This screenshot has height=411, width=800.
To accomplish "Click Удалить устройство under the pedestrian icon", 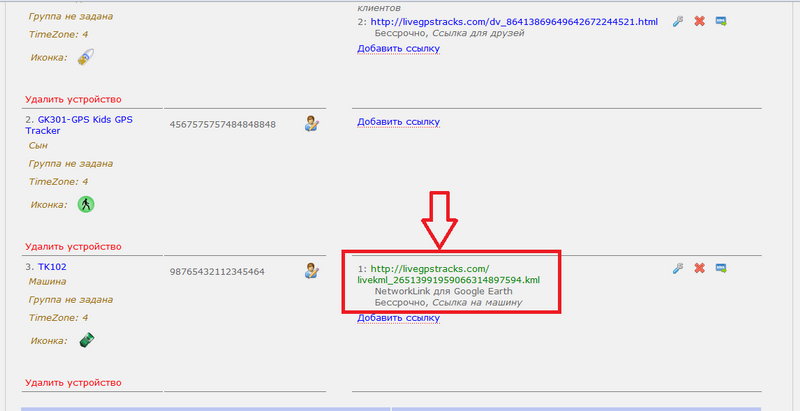I will pyautogui.click(x=73, y=247).
